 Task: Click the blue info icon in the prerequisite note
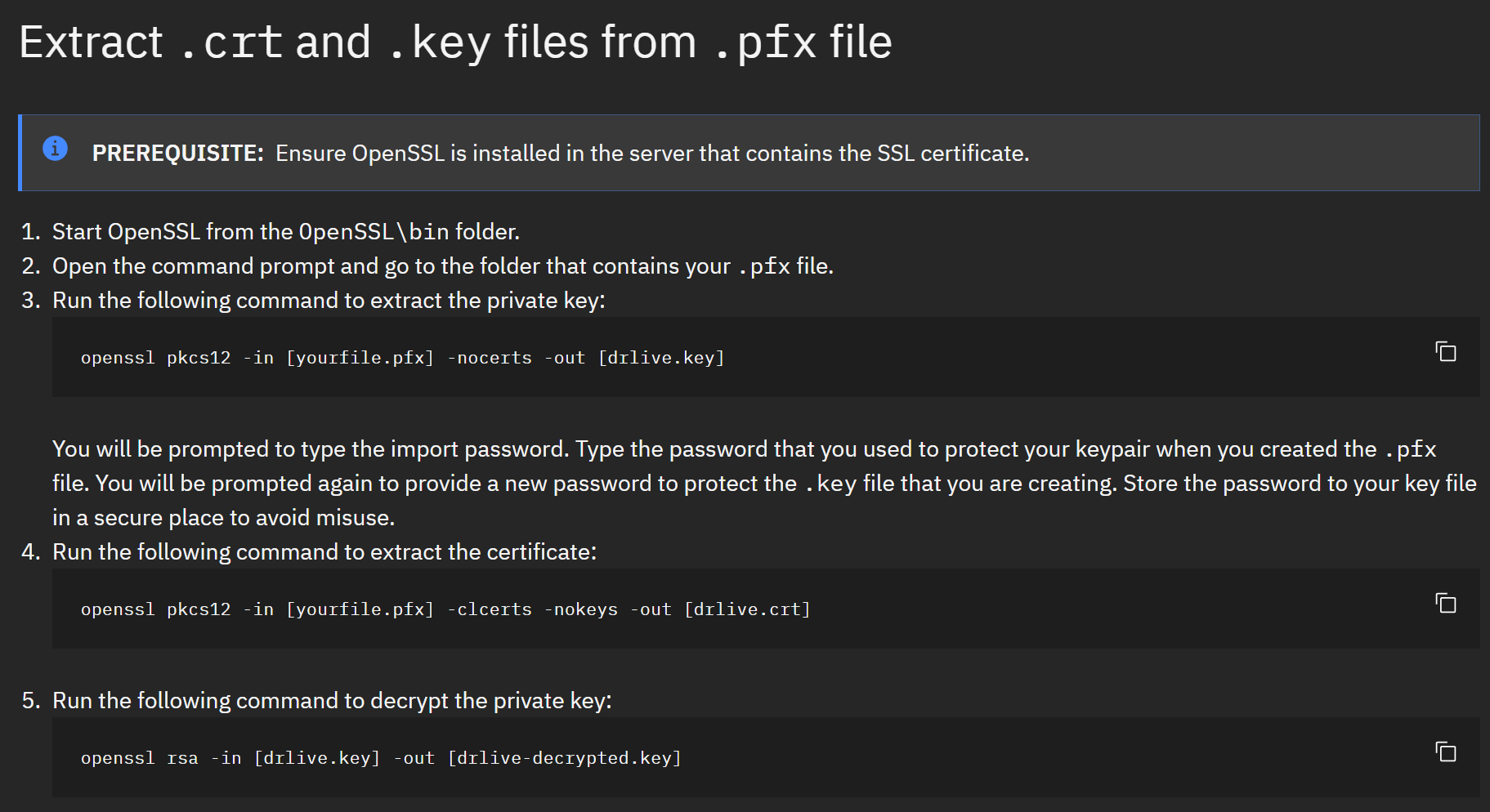(x=55, y=149)
